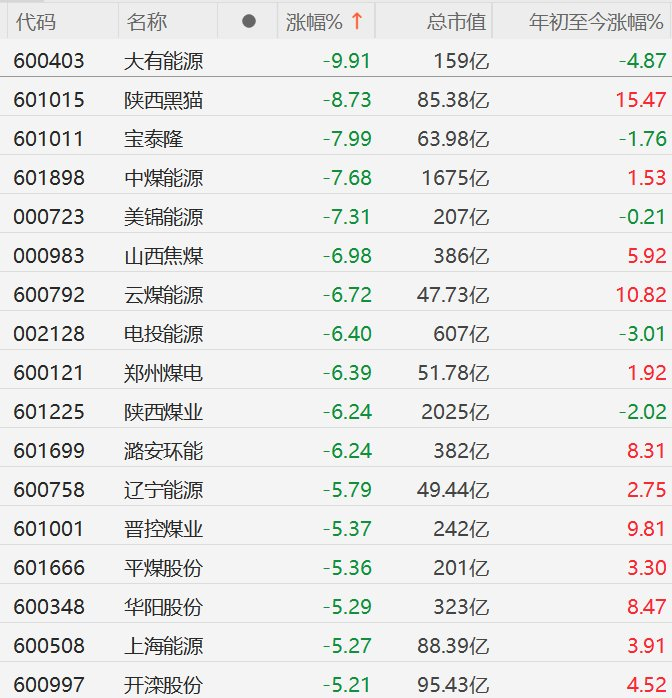Click the 5.92 year-to-date value
The width and height of the screenshot is (672, 698).
(647, 256)
